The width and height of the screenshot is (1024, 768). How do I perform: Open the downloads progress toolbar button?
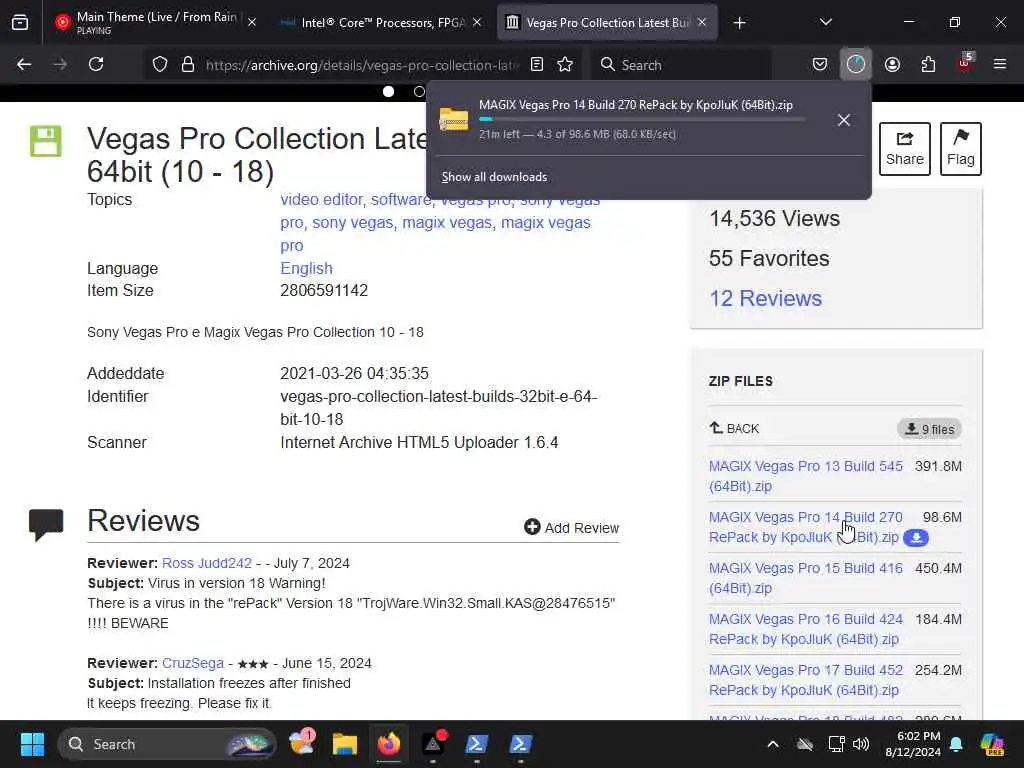point(856,64)
